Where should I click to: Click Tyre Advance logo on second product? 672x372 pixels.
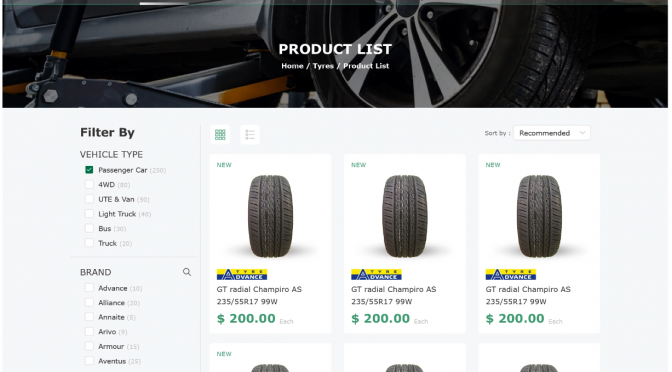click(x=376, y=274)
